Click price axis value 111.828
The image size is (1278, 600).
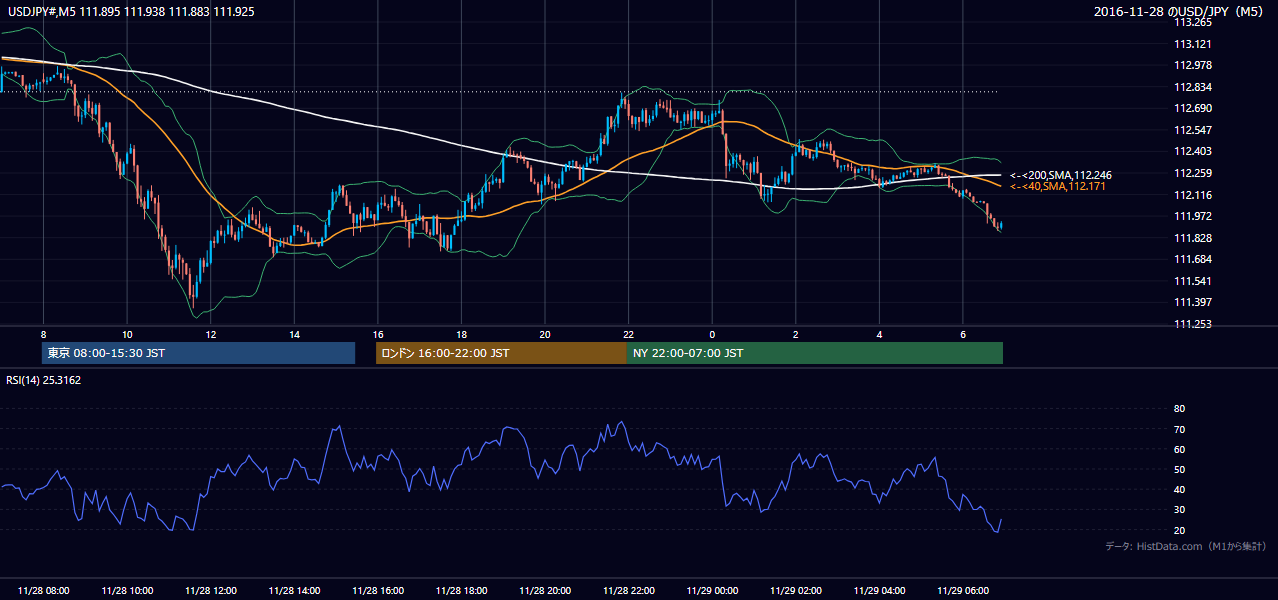[x=1192, y=238]
